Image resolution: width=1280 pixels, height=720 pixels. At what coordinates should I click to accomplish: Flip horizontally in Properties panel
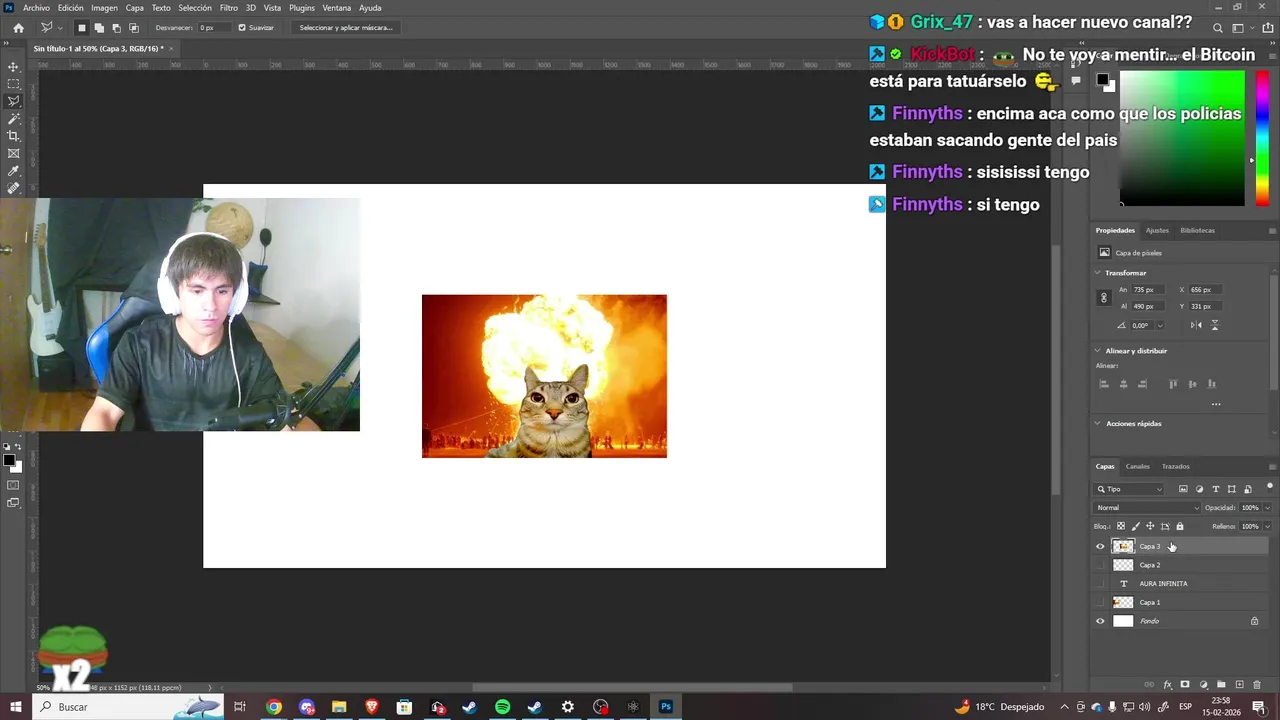point(1196,325)
